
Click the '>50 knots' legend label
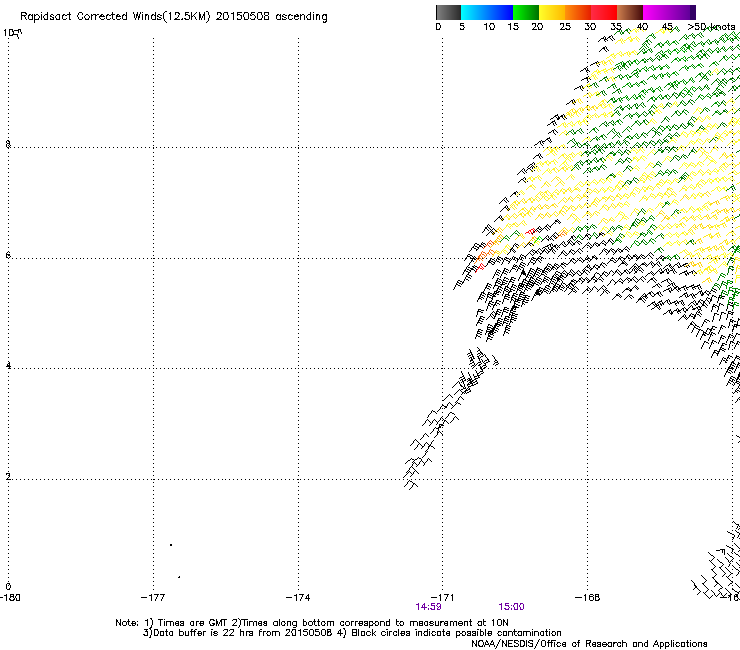point(711,27)
